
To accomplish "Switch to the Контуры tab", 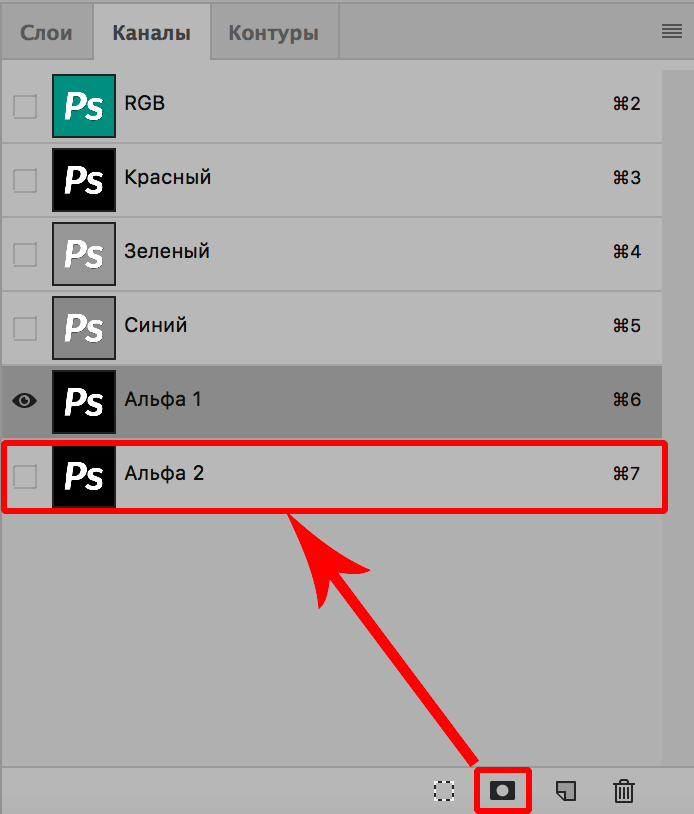I will coord(273,30).
